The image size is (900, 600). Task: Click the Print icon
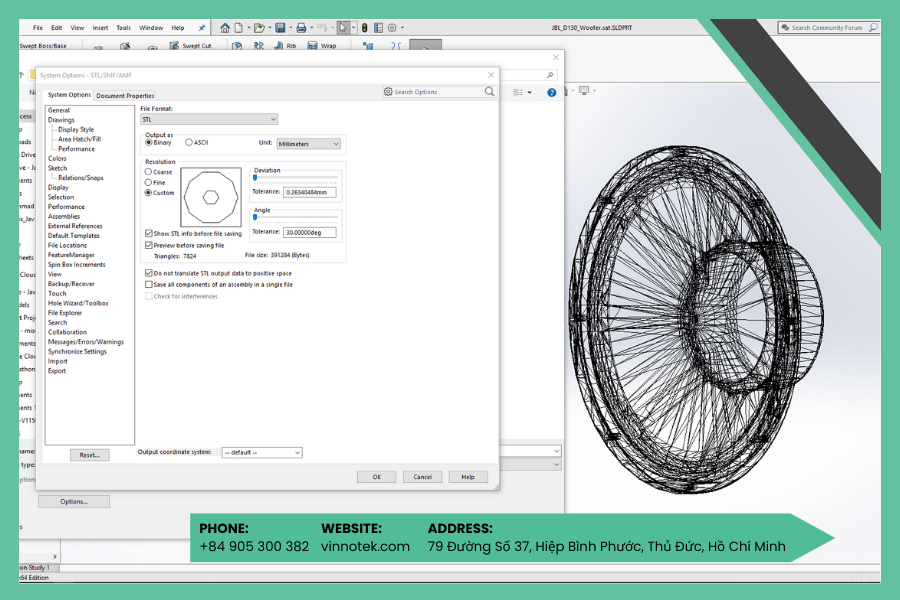click(301, 28)
